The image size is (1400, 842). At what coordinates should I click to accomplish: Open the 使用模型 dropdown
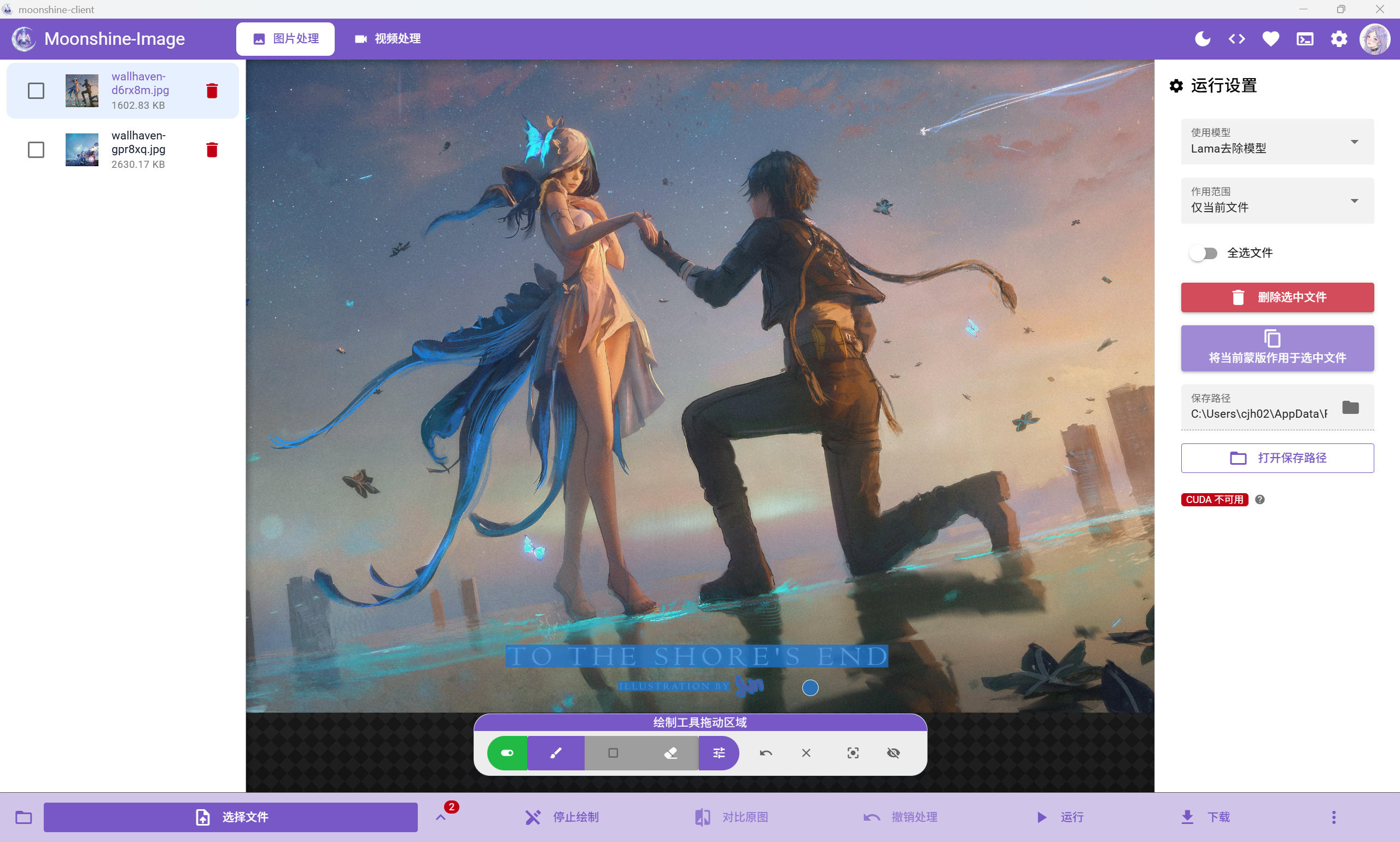point(1277,141)
